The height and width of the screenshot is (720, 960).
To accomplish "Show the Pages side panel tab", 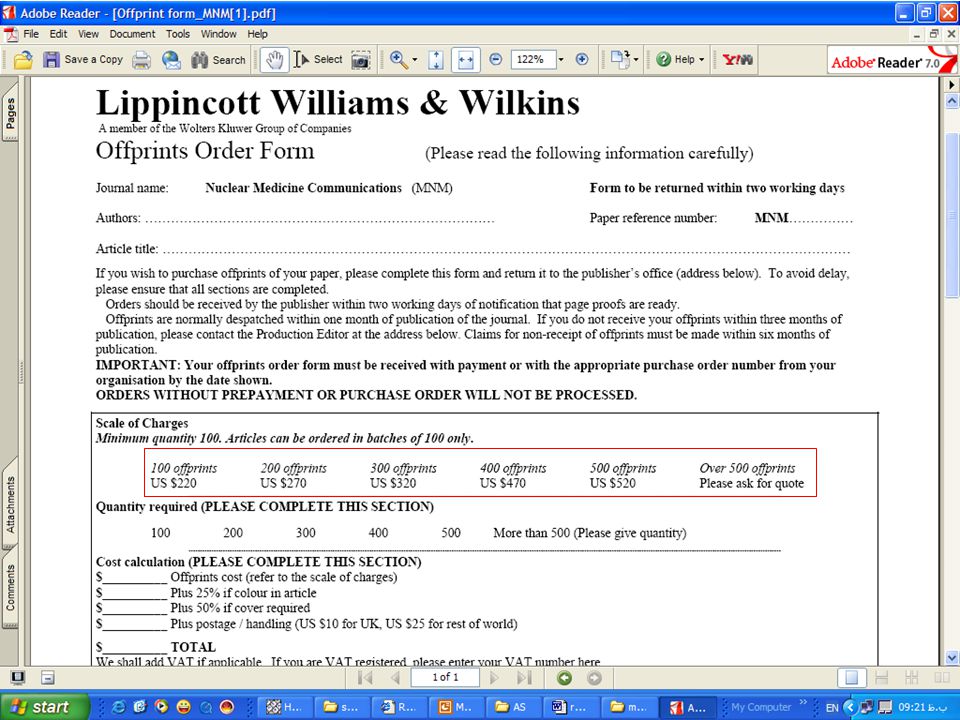I will click(x=10, y=113).
